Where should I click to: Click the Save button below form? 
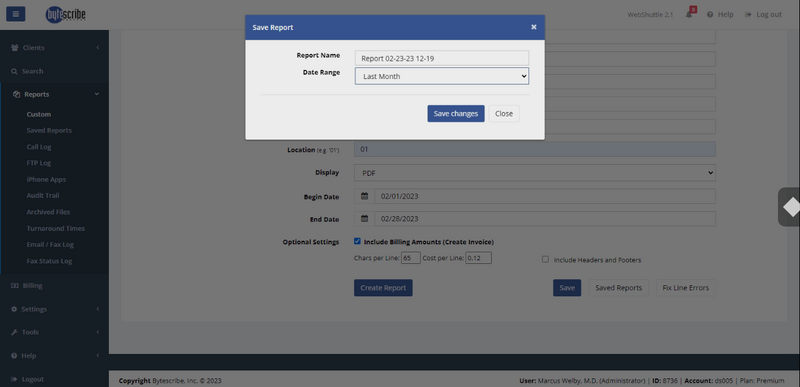click(x=567, y=288)
